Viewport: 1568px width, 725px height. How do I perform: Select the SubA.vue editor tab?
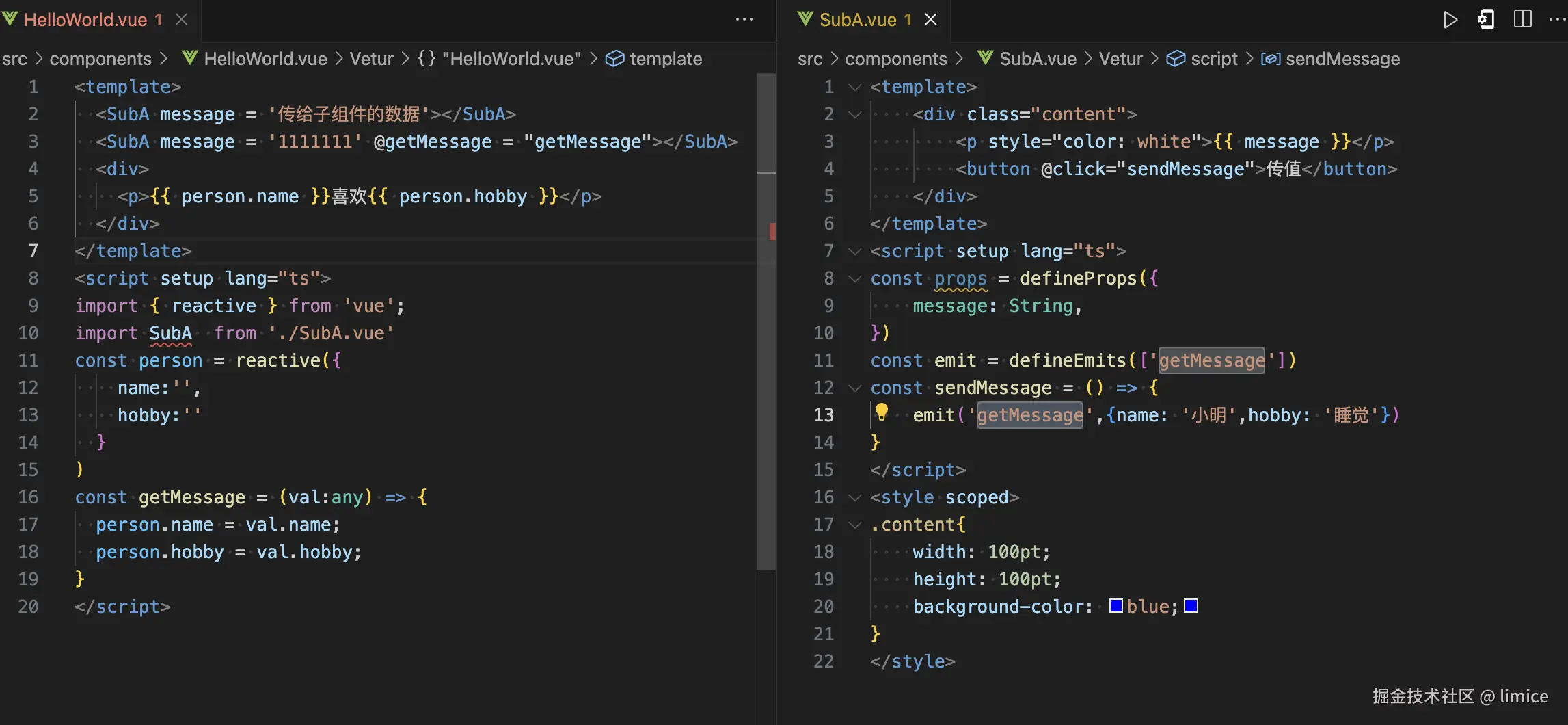[x=865, y=20]
